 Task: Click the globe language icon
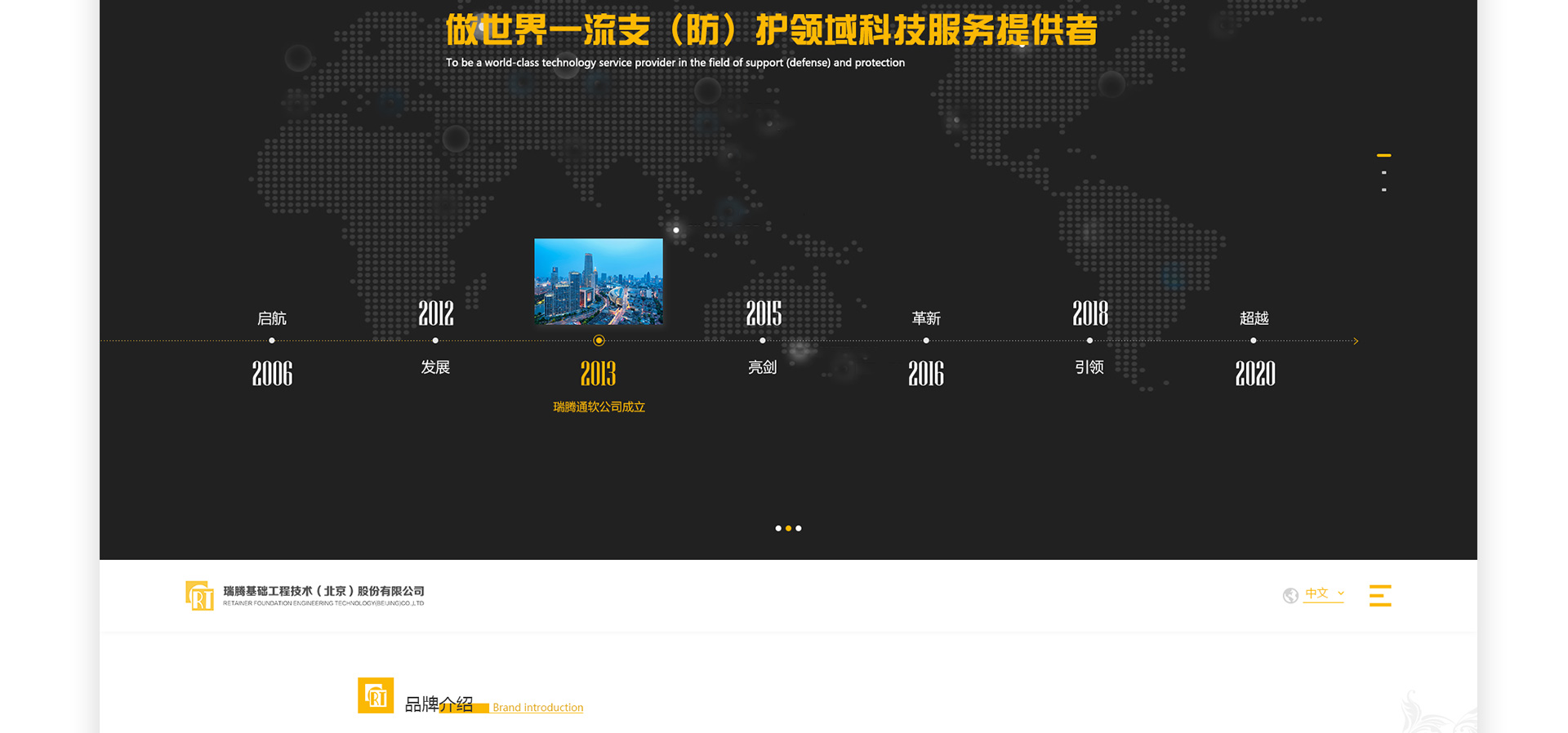pos(1290,596)
